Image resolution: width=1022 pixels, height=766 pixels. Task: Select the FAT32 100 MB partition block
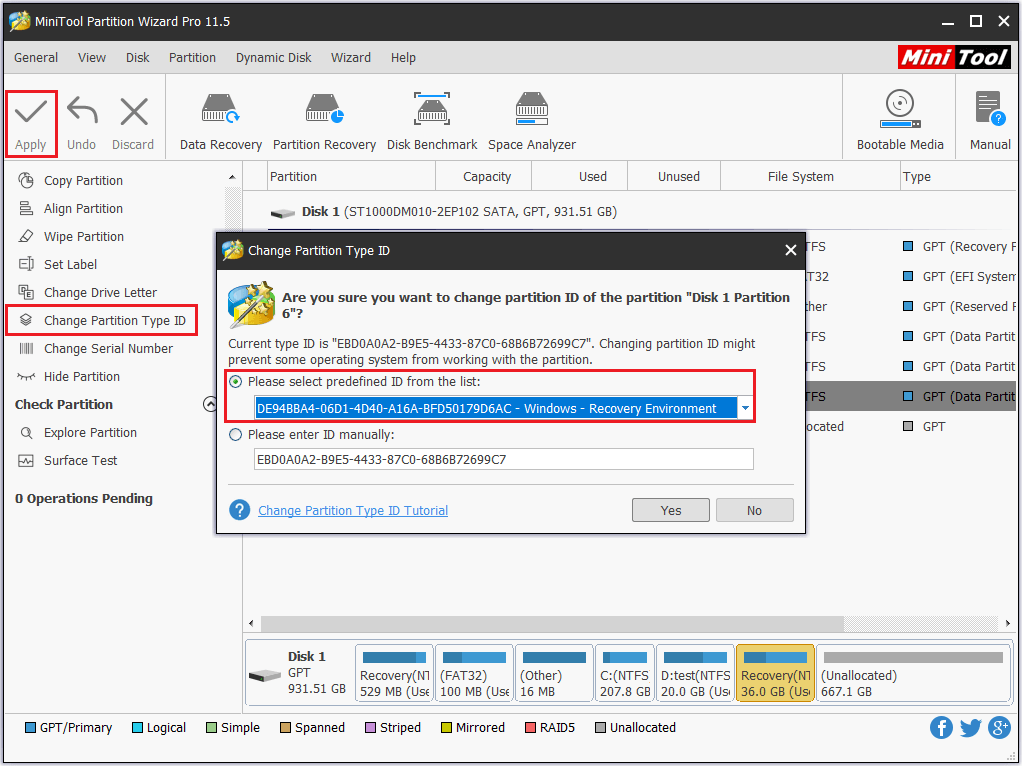(474, 673)
